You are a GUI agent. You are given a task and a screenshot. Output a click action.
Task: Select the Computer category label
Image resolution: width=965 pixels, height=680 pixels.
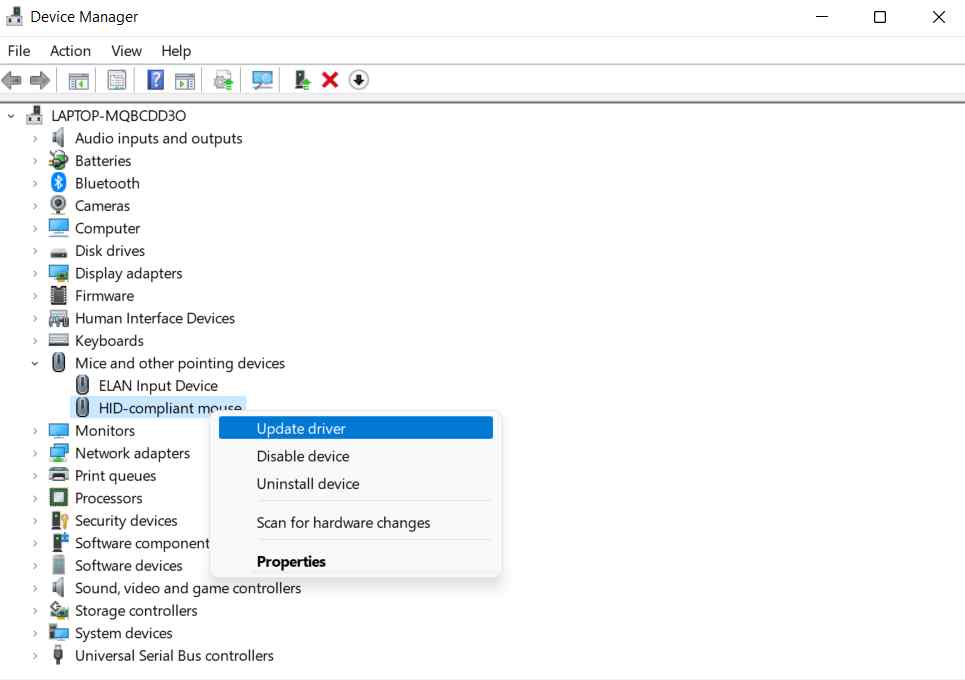point(108,228)
